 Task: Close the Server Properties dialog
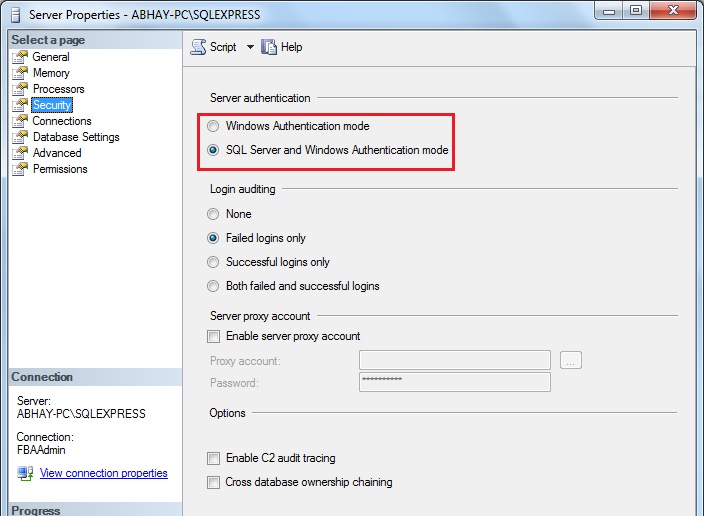click(x=673, y=11)
